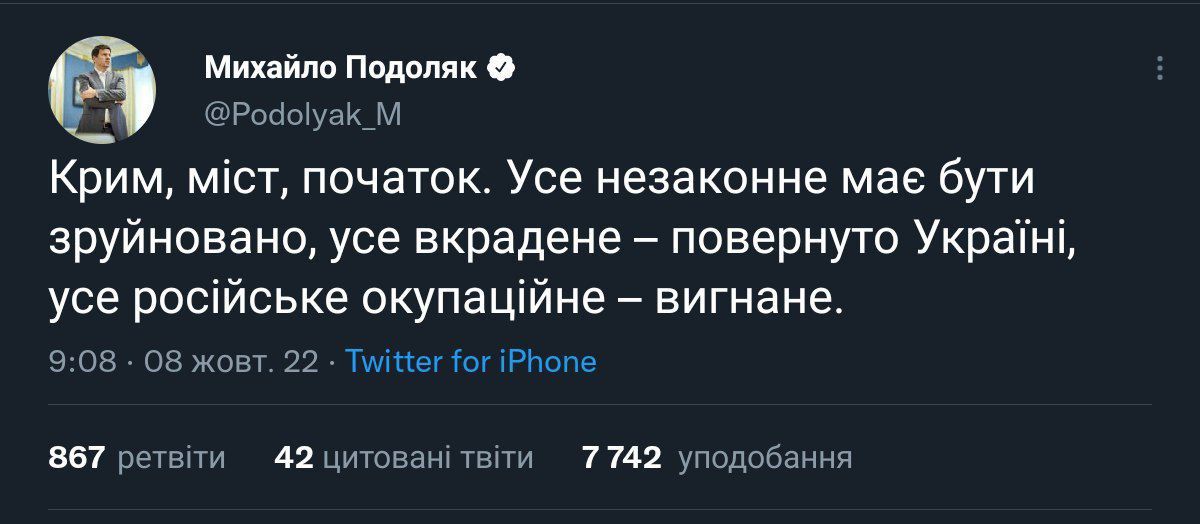Click the Twitter for iPhone source link

point(470,361)
